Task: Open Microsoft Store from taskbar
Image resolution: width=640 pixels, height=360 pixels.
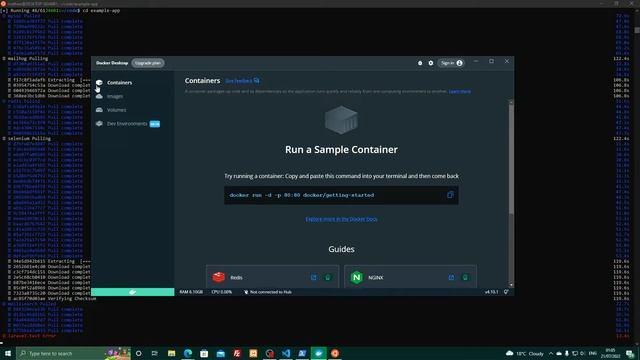Action: coord(204,353)
